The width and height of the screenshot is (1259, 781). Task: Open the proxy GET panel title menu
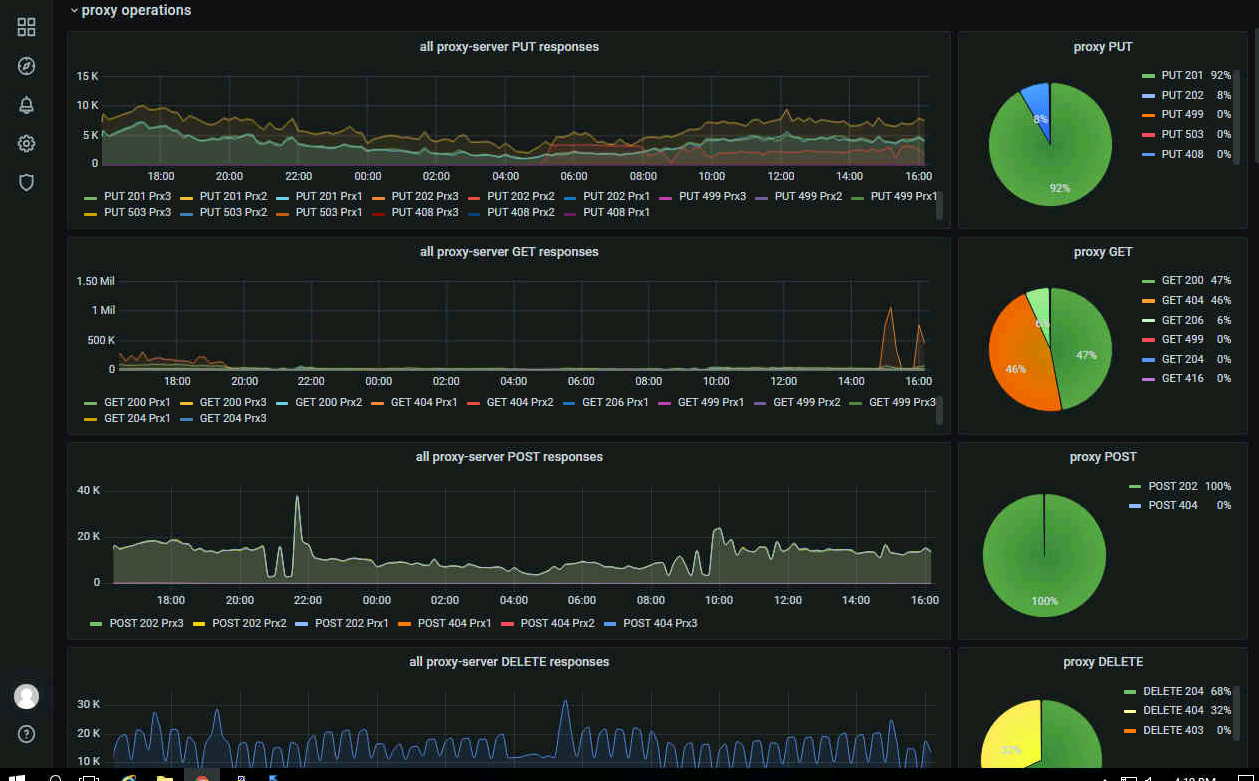[1103, 251]
